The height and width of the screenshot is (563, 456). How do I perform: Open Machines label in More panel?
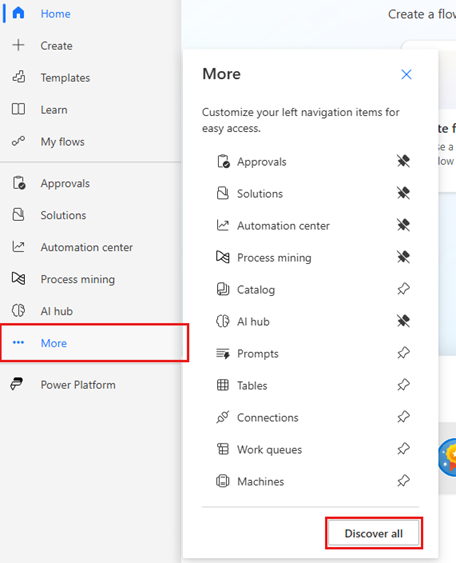point(260,481)
